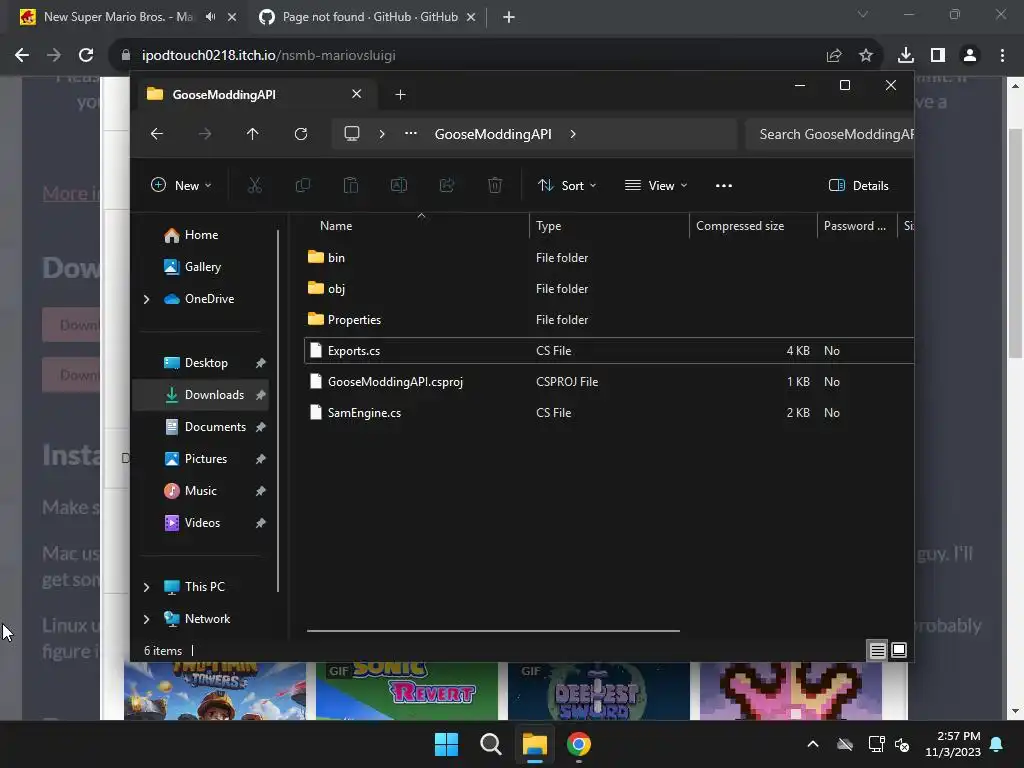Expand the This PC tree node
Image resolution: width=1024 pixels, height=768 pixels.
(146, 587)
